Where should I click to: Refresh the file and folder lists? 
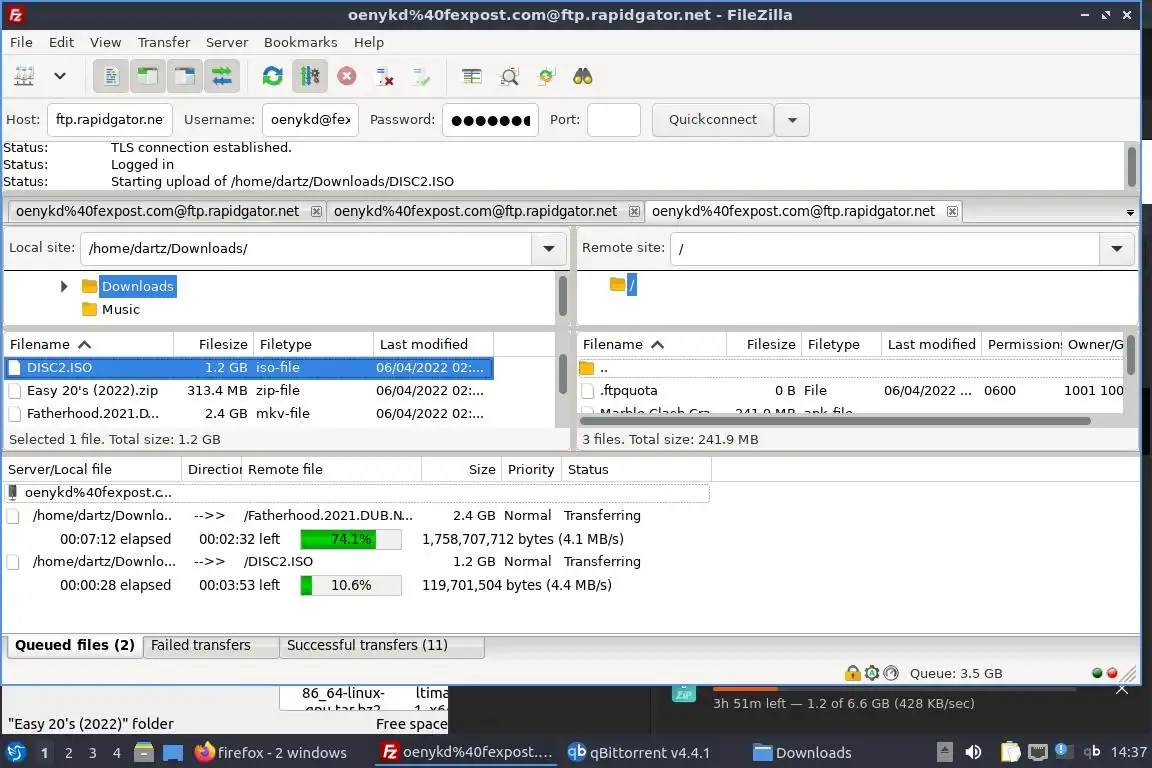pyautogui.click(x=273, y=76)
